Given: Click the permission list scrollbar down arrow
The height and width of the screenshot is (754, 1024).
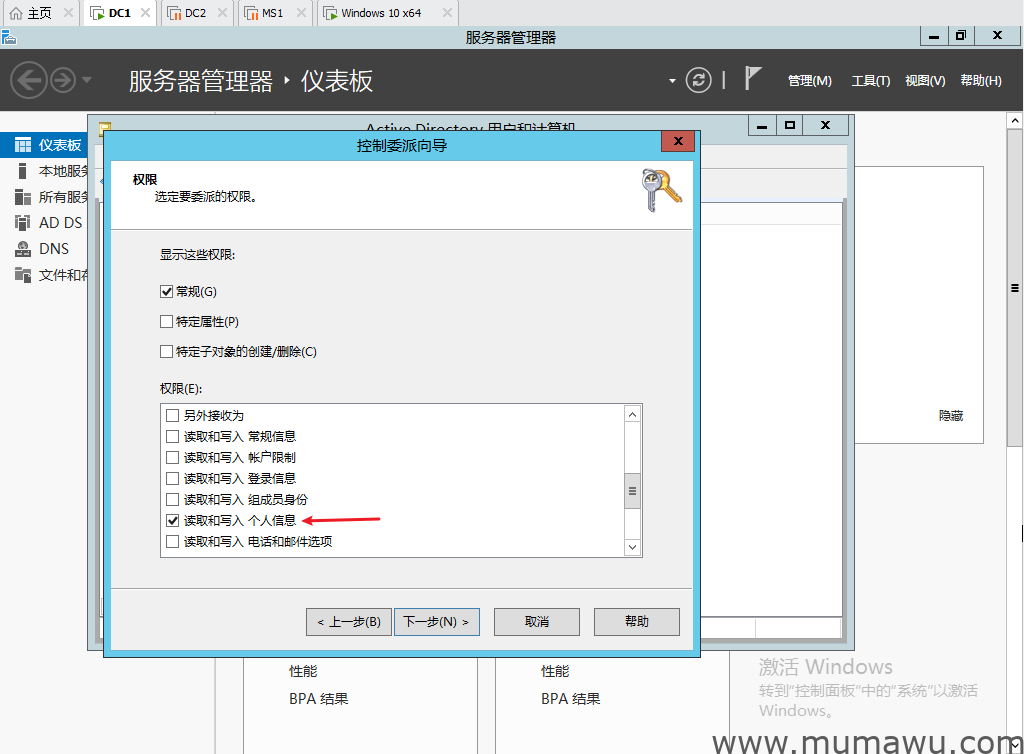Looking at the screenshot, I should [632, 547].
